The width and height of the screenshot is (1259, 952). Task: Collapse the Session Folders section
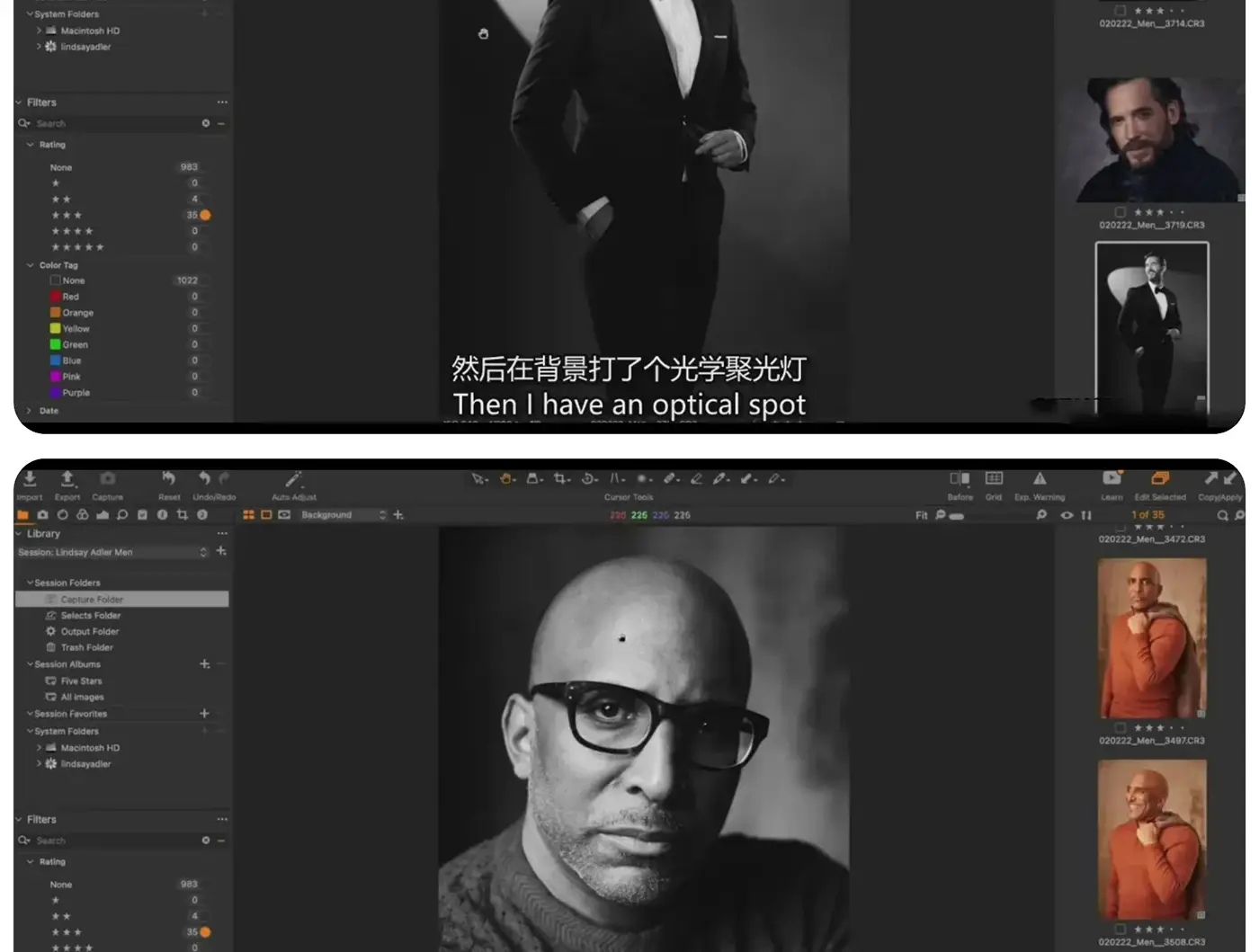pos(30,583)
